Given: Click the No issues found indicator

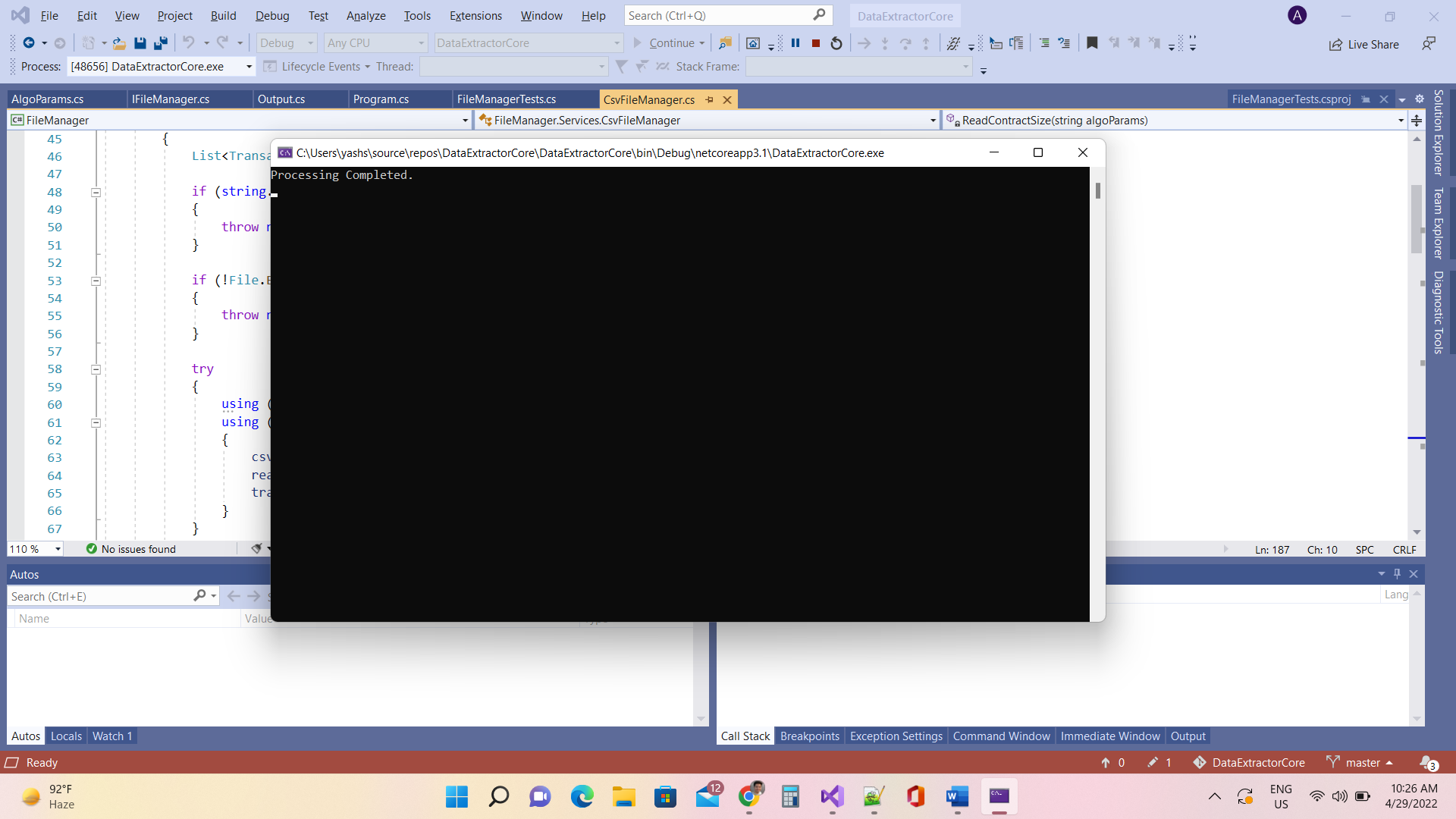Looking at the screenshot, I should pos(130,549).
